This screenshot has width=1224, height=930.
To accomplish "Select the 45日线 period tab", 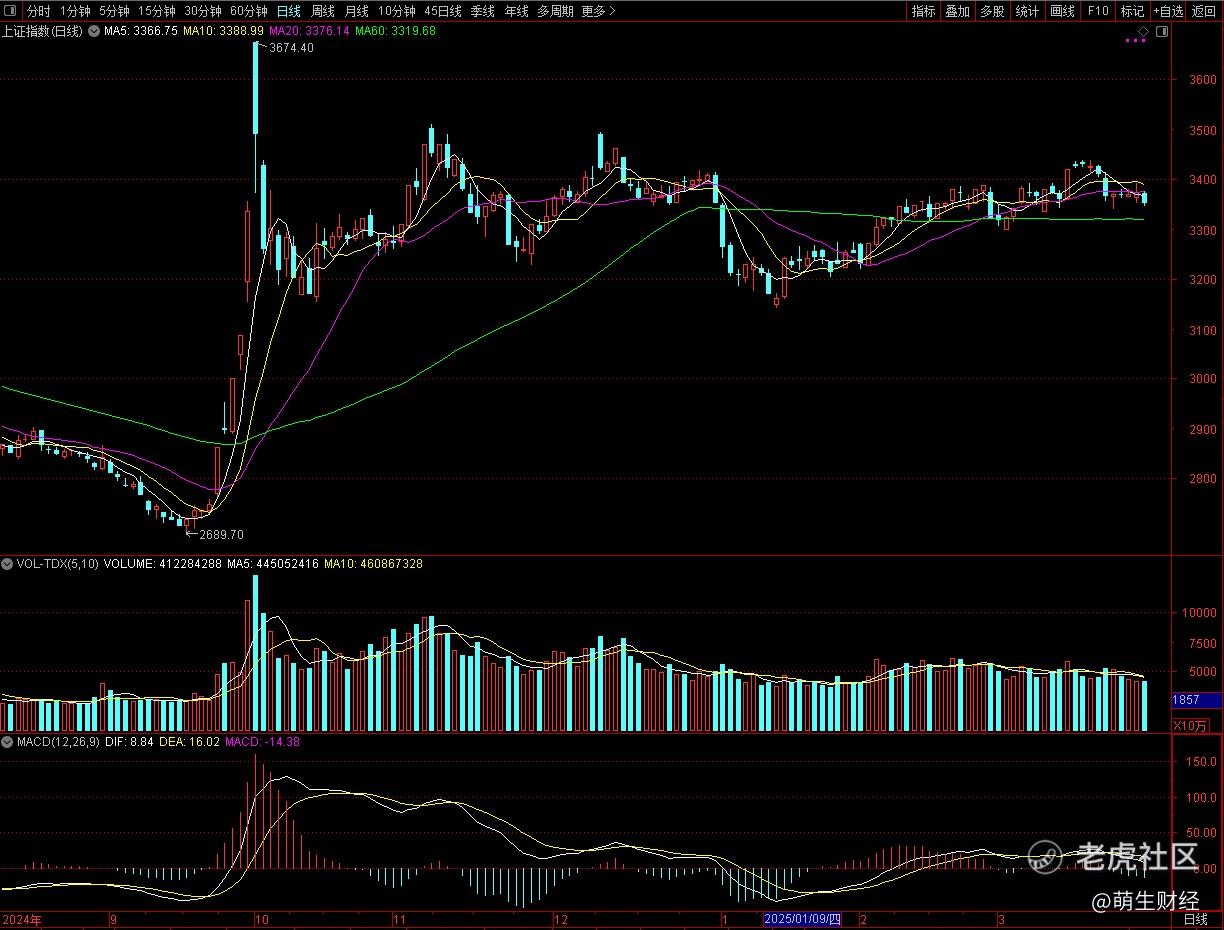I will coord(443,11).
